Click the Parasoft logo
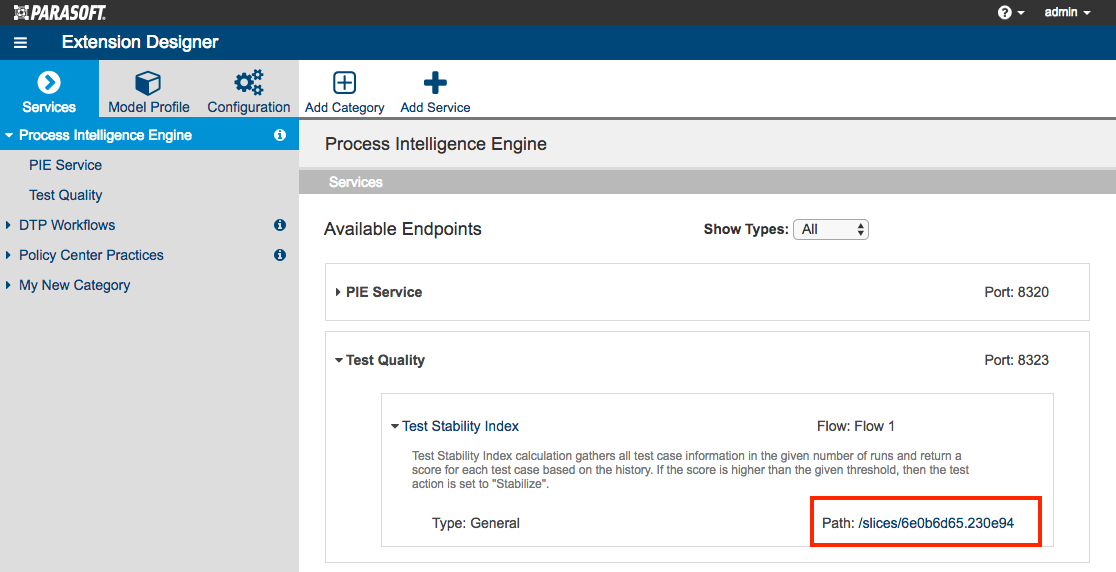Screen dimensions: 1116x572 [x=60, y=12]
